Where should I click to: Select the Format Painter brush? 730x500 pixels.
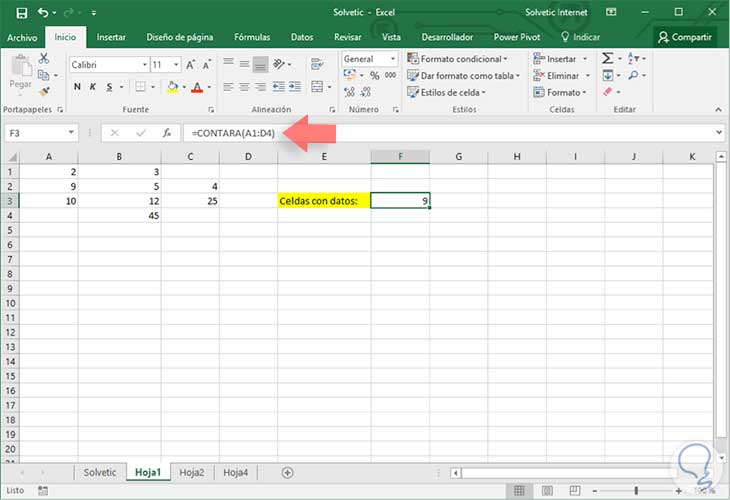(x=44, y=92)
